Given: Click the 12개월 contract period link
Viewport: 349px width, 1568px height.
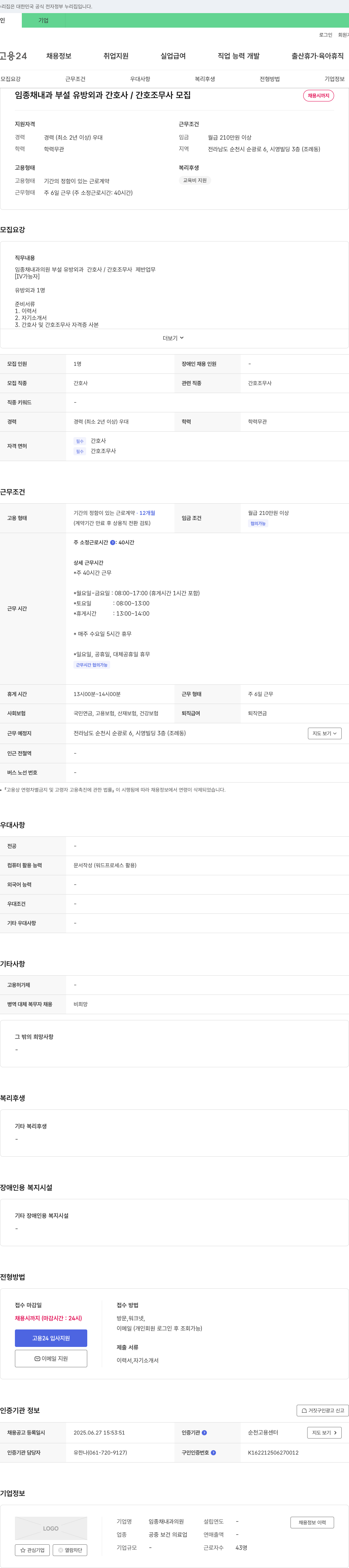Looking at the screenshot, I should pos(147,513).
